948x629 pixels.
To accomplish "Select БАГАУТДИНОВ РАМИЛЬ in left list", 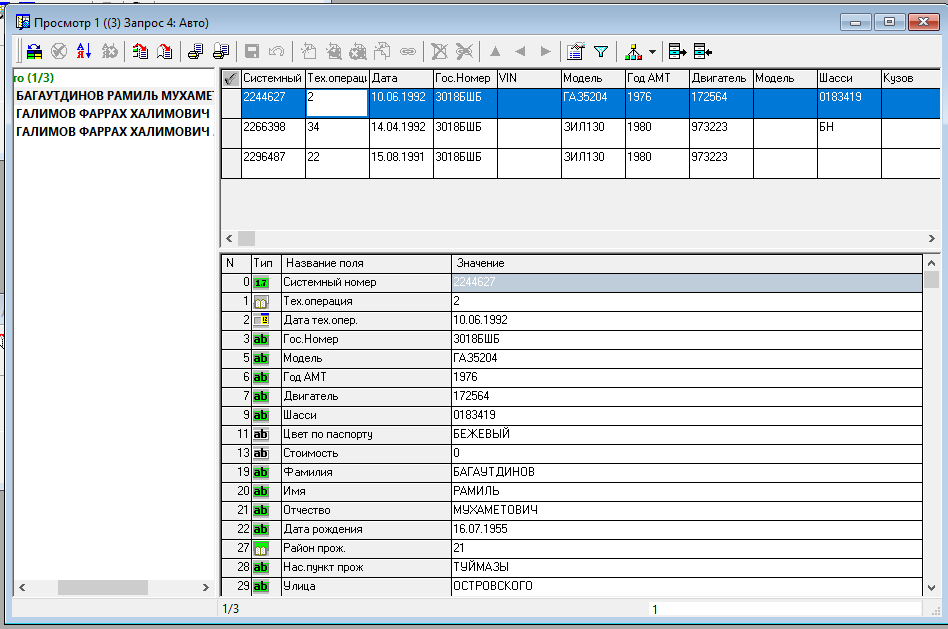I will [114, 96].
